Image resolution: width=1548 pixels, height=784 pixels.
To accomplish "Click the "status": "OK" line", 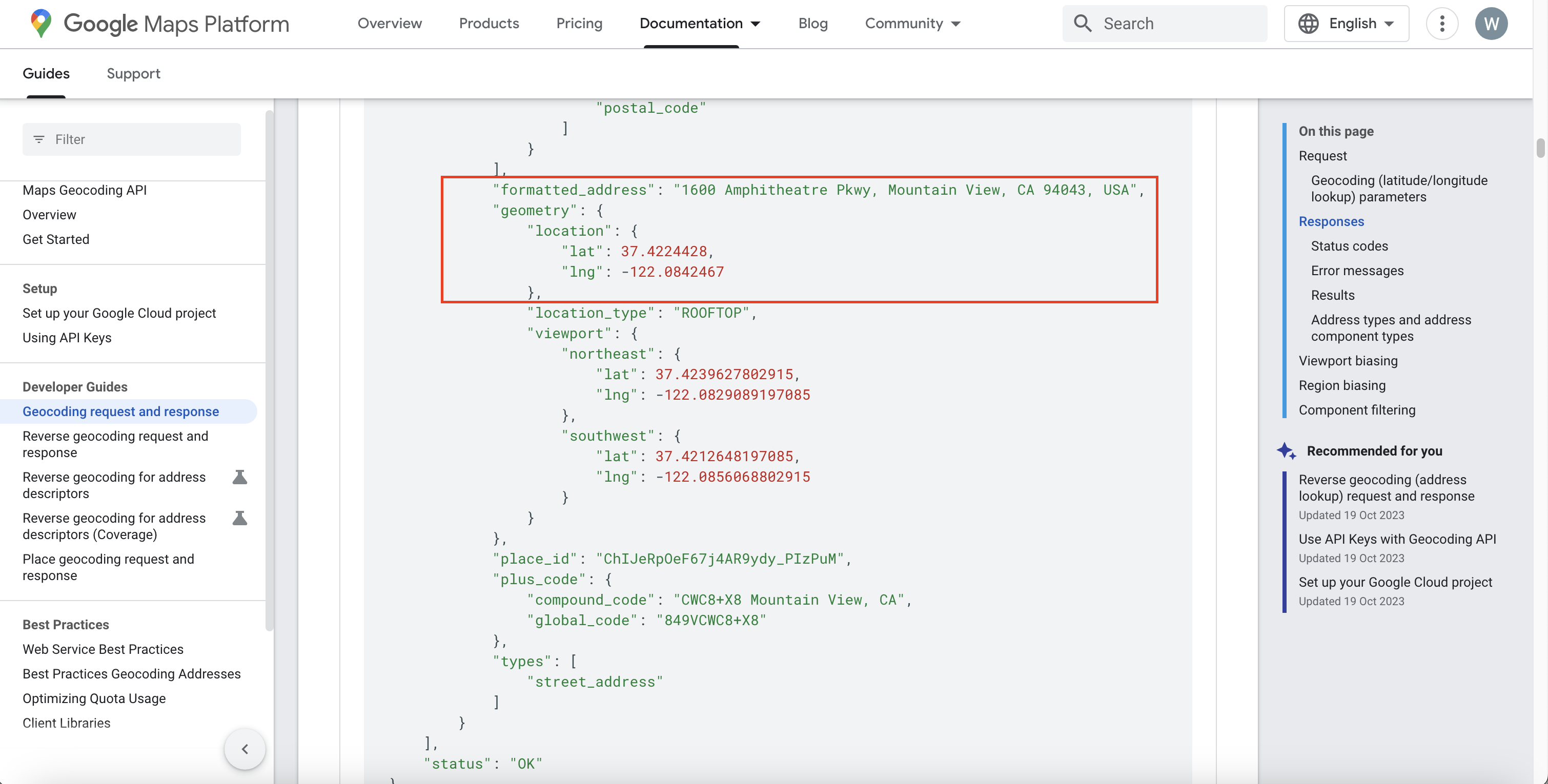I will (x=482, y=764).
